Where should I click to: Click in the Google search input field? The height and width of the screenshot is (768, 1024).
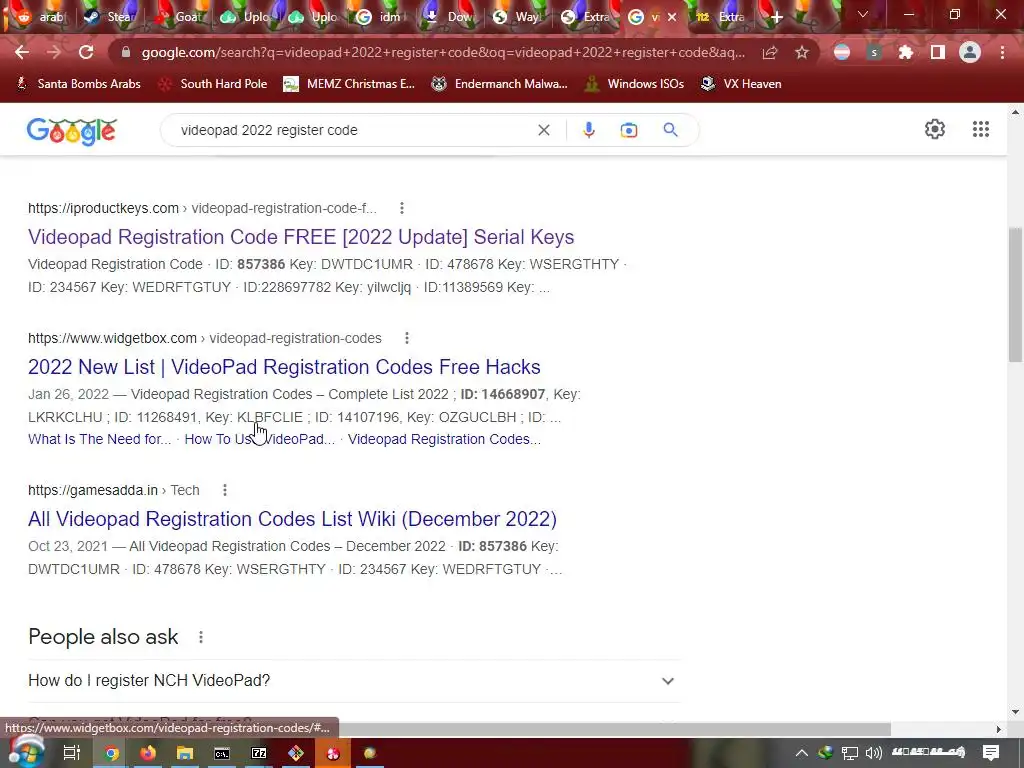(353, 130)
